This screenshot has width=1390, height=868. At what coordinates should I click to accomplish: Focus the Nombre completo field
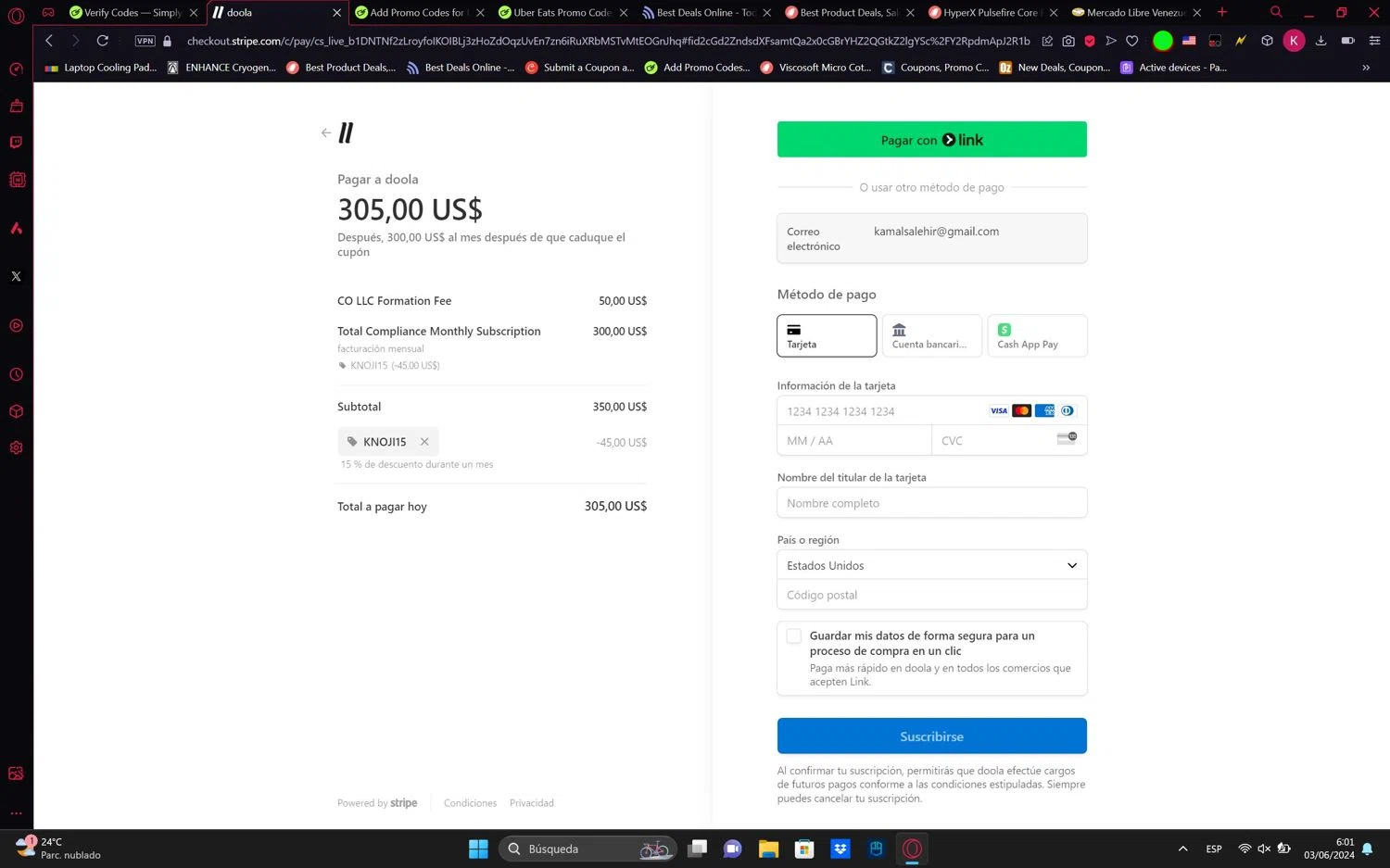[x=931, y=503]
